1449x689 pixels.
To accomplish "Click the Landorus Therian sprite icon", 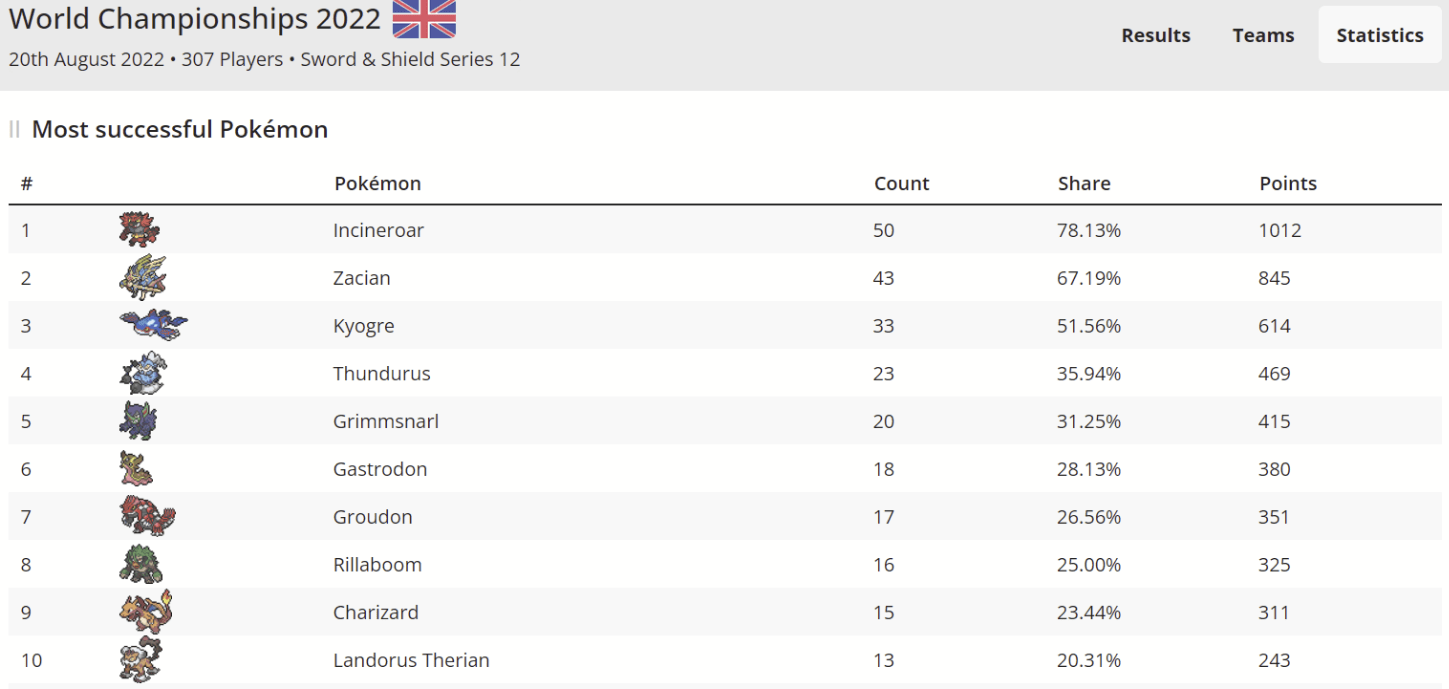I will click(139, 659).
